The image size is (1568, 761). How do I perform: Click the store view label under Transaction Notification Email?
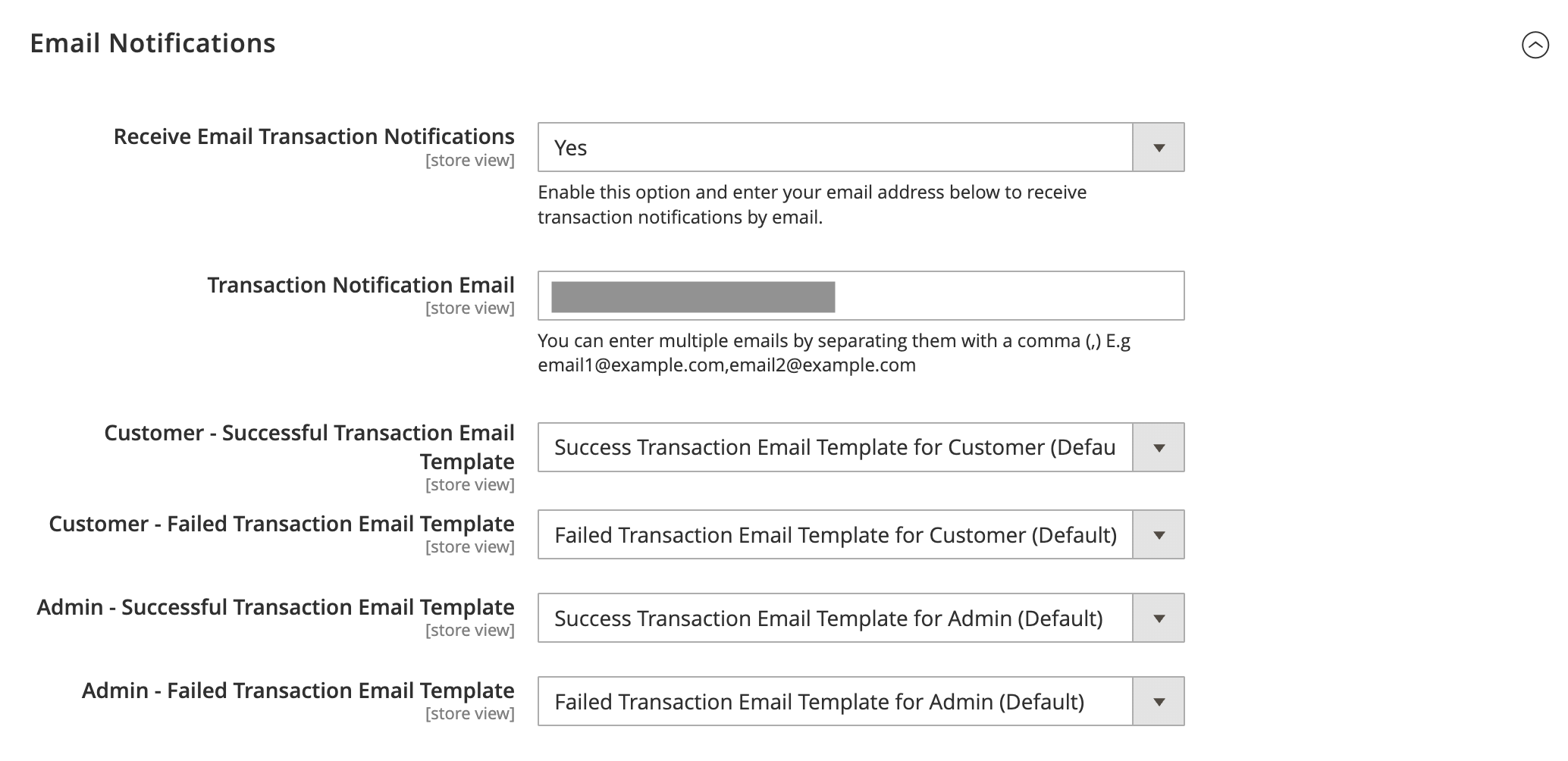point(470,308)
